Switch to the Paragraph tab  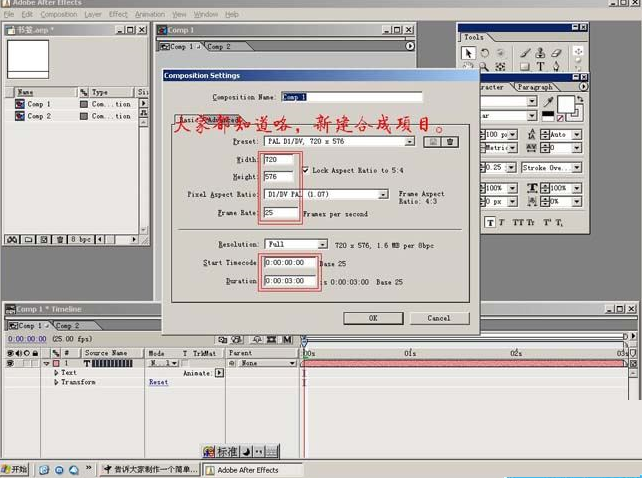click(x=535, y=87)
